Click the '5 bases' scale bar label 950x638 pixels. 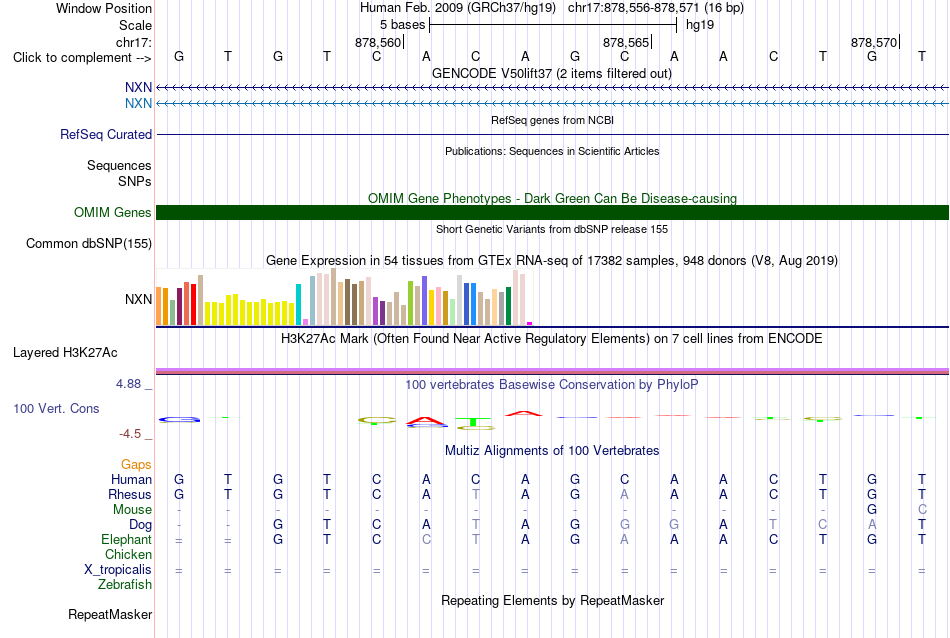pyautogui.click(x=402, y=25)
